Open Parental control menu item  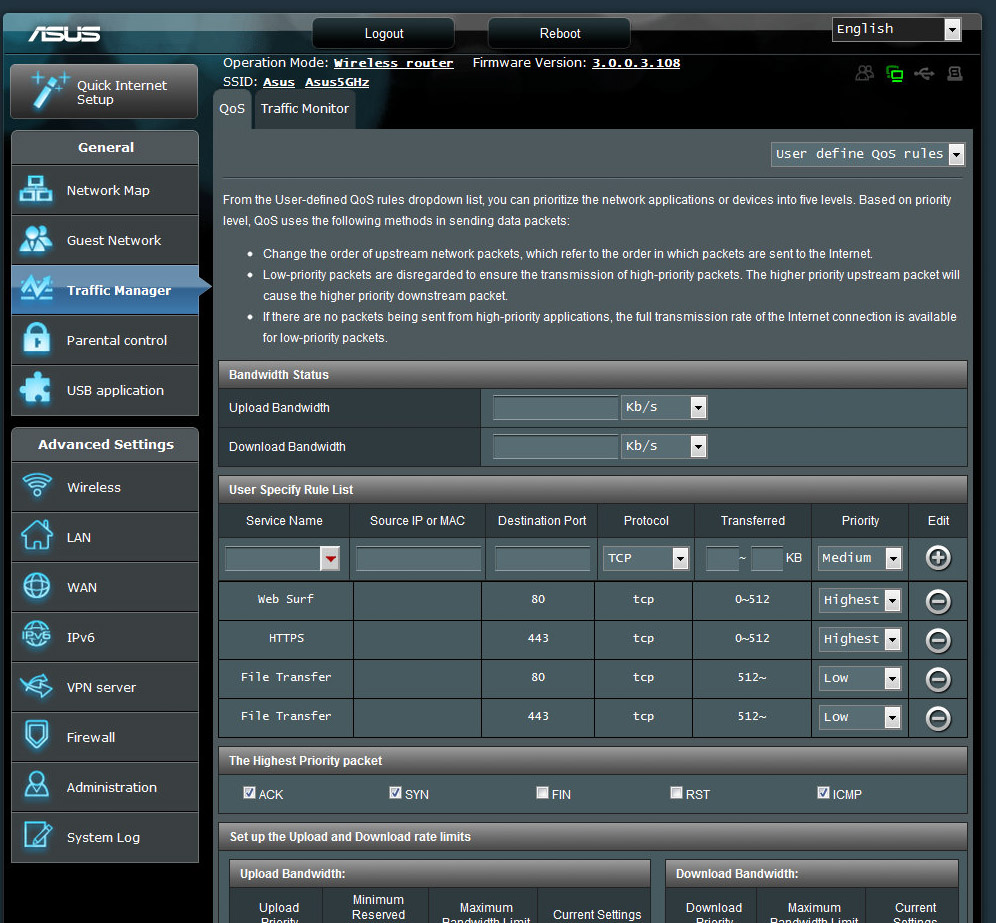(105, 340)
